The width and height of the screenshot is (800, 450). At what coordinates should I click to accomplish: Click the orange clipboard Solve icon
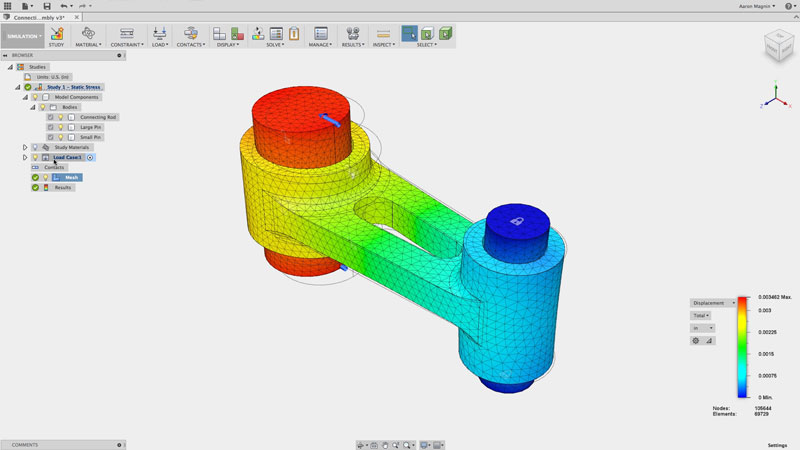(294, 34)
